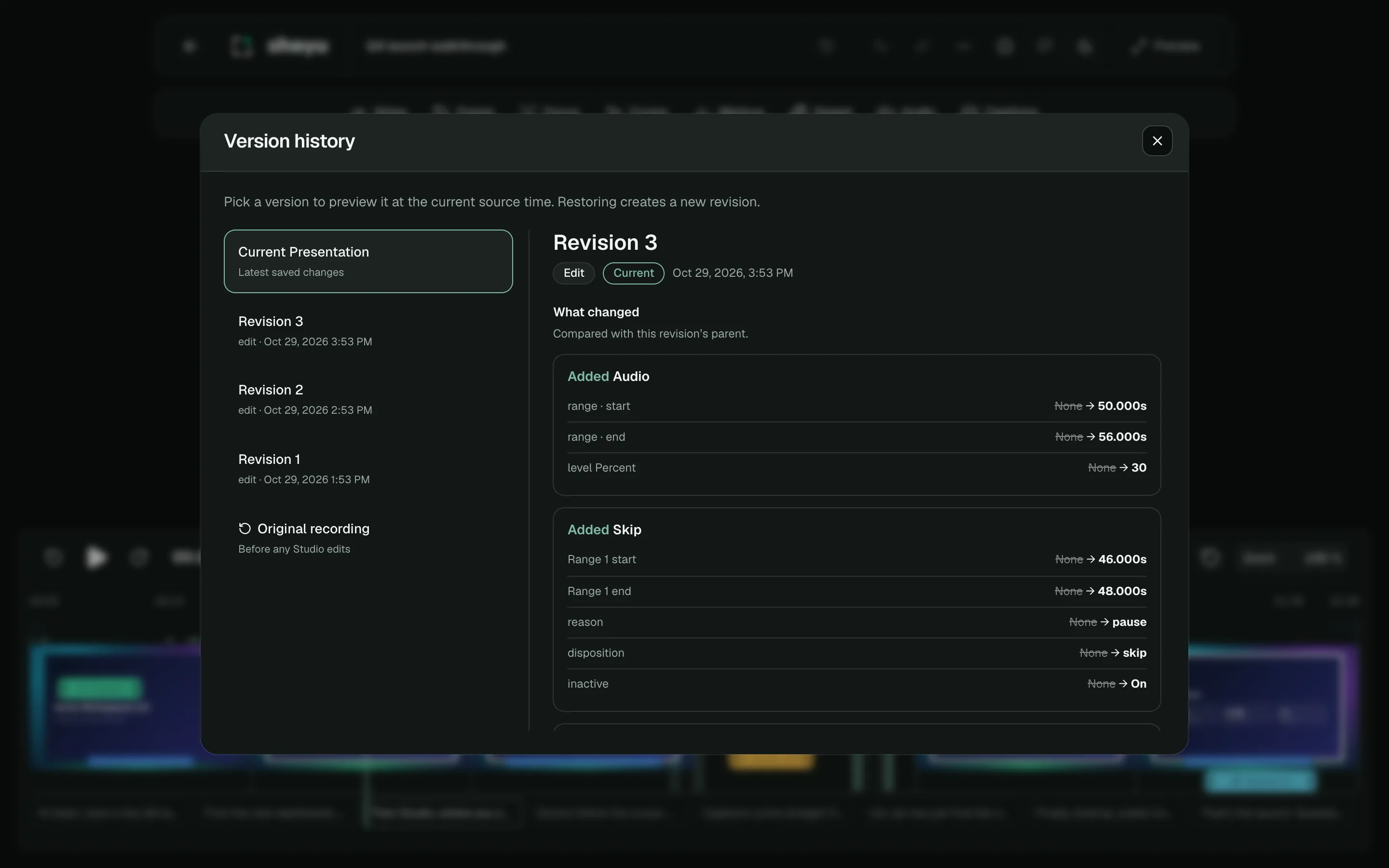This screenshot has width=1389, height=868.
Task: Select the Range 1 start 46.000s row
Action: click(x=857, y=559)
